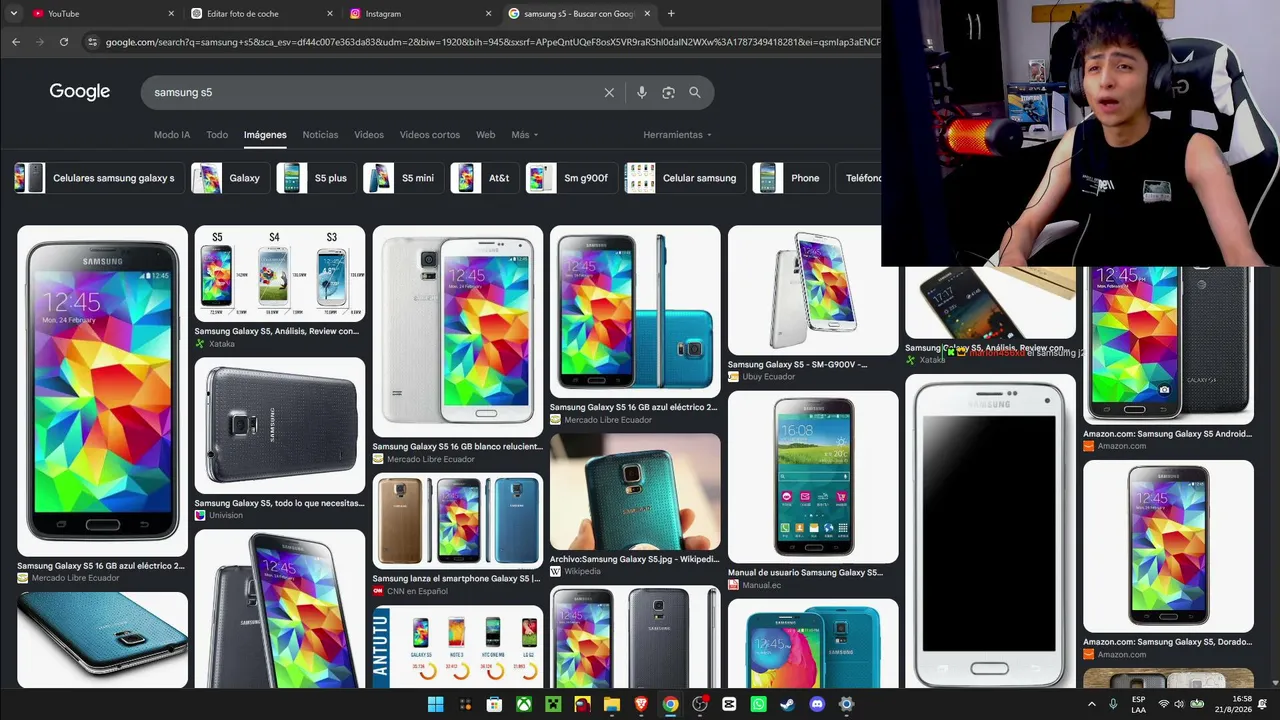Show hidden system tray icons
The image size is (1280, 720).
[x=1091, y=704]
